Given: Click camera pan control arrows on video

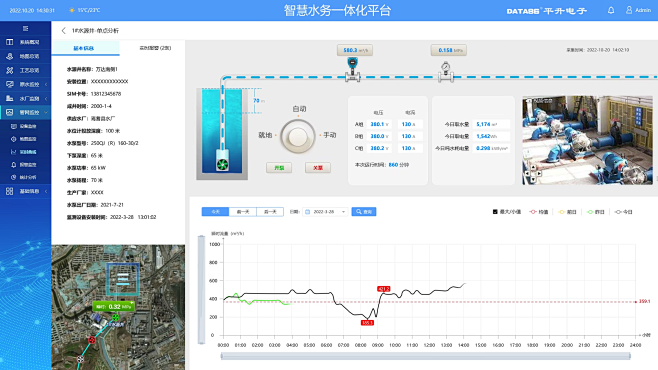Looking at the screenshot, I should pyautogui.click(x=533, y=173).
